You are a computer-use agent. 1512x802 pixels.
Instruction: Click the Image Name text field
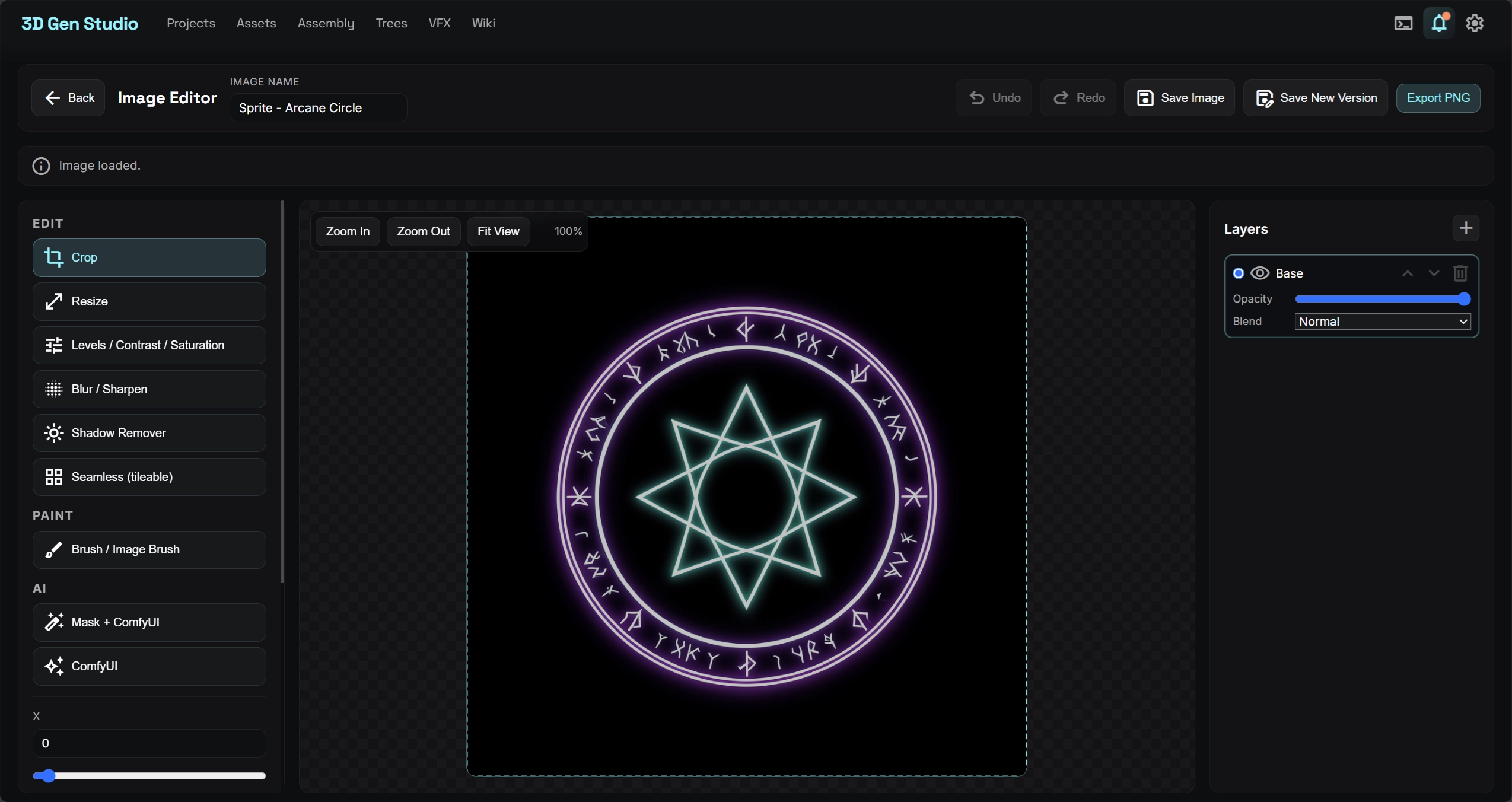pyautogui.click(x=318, y=108)
